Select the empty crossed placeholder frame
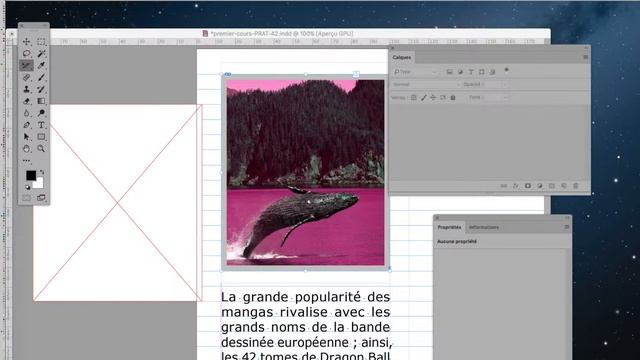The width and height of the screenshot is (640, 360). pos(117,203)
